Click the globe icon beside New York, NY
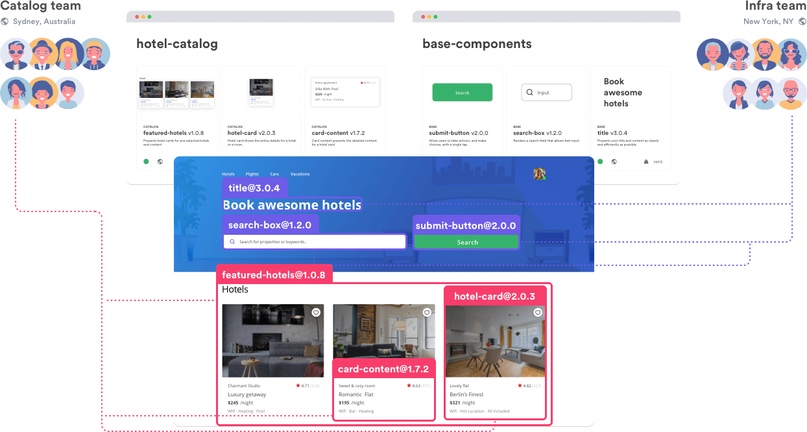 pos(802,22)
